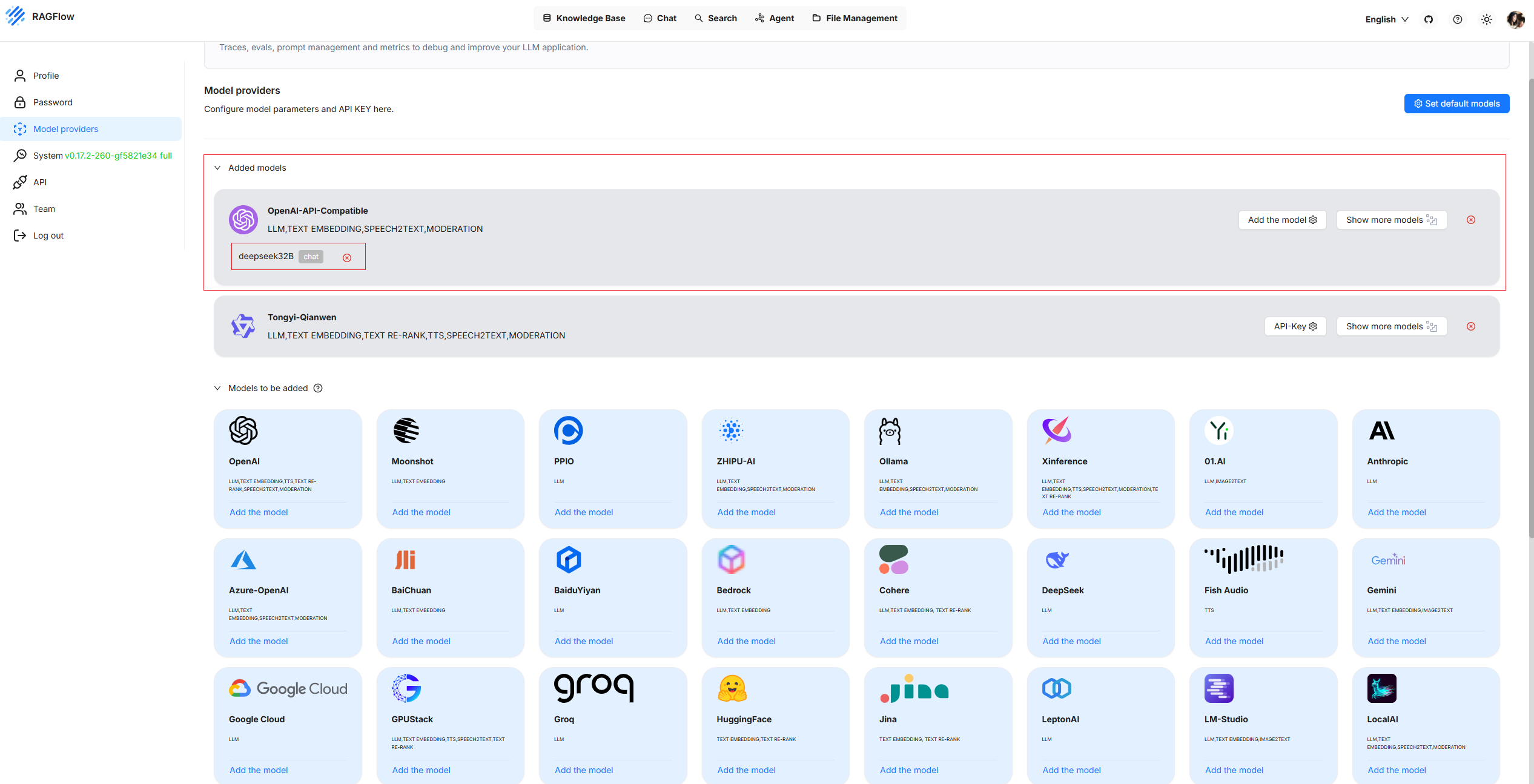Click Log out in the sidebar
Viewport: 1534px width, 784px height.
click(91, 236)
